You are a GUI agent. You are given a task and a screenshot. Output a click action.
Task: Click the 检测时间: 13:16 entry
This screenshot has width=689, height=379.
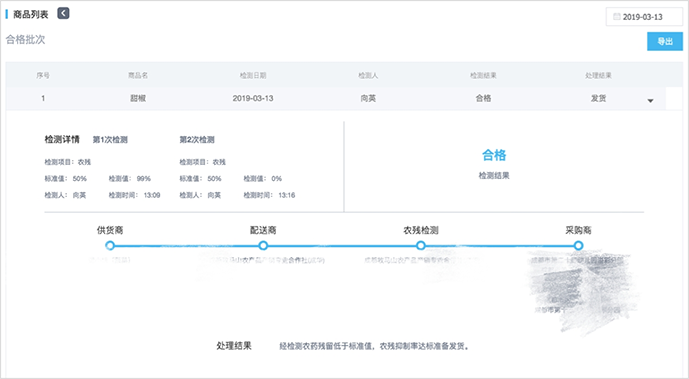point(269,195)
